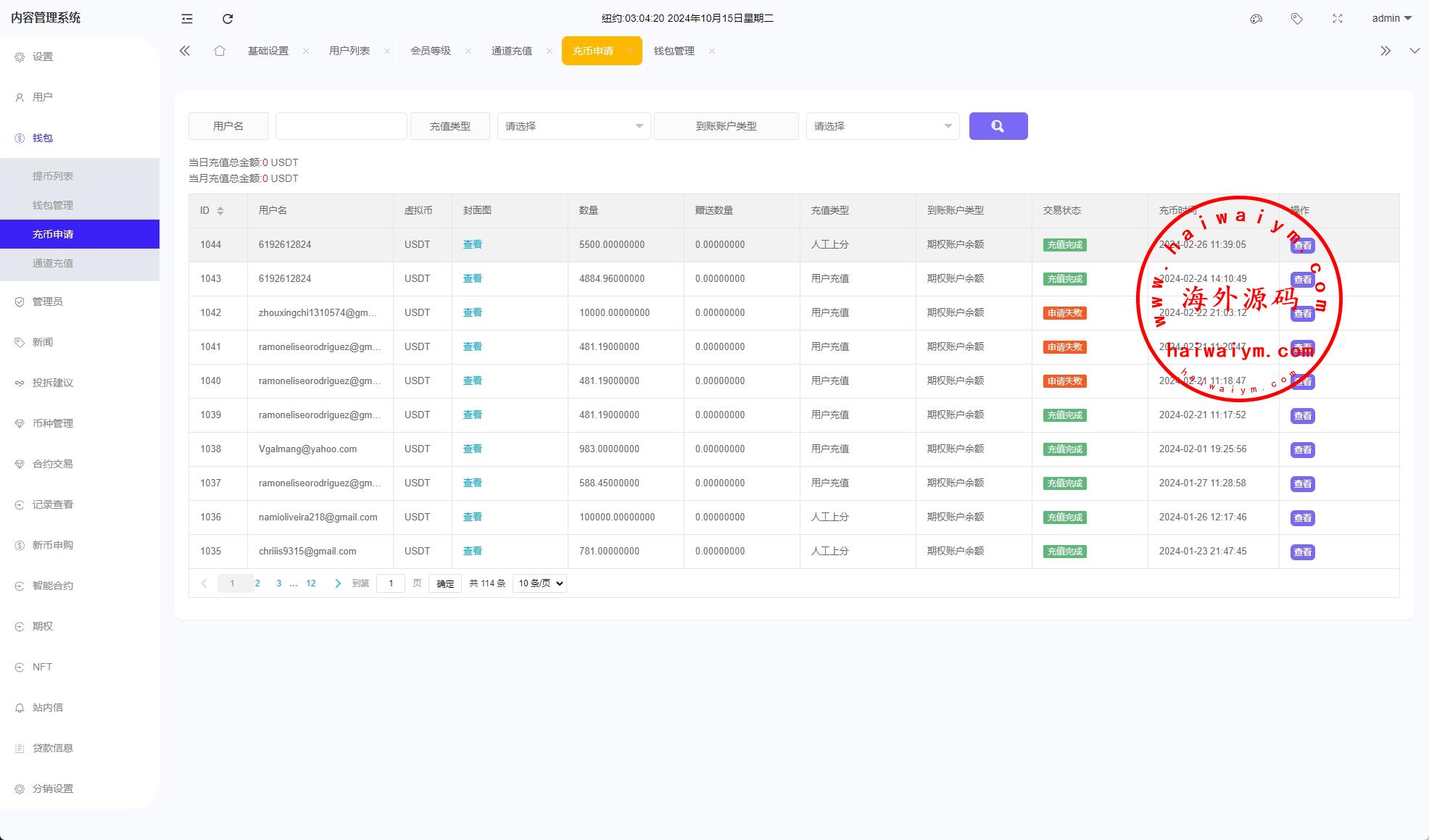Screen dimensions: 1429x840
Task: Expand the admin user menu
Action: point(1391,19)
